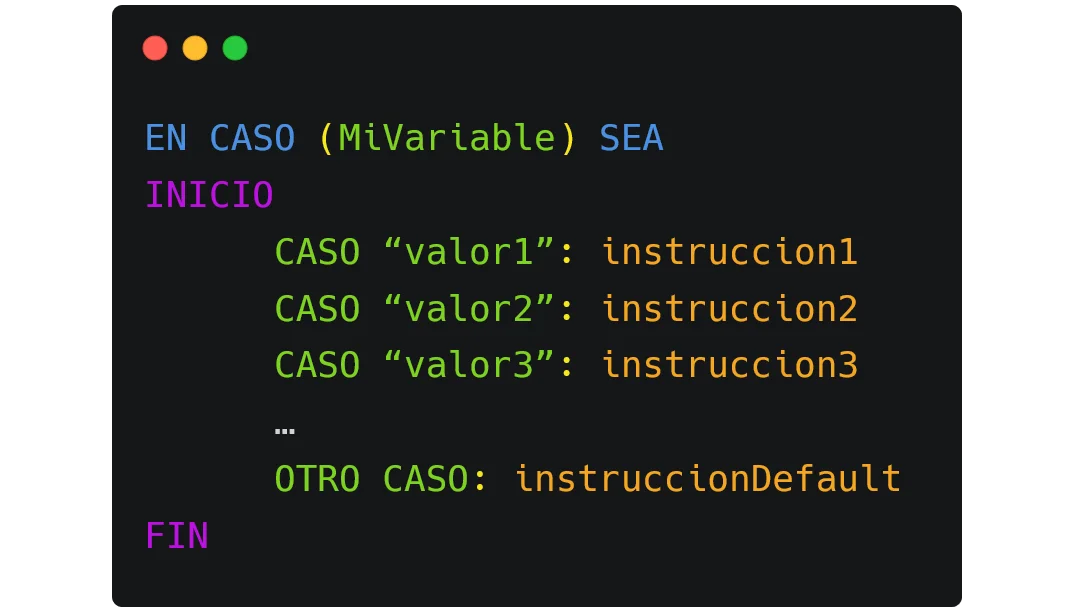Select the "valor3" string literal

[469, 365]
